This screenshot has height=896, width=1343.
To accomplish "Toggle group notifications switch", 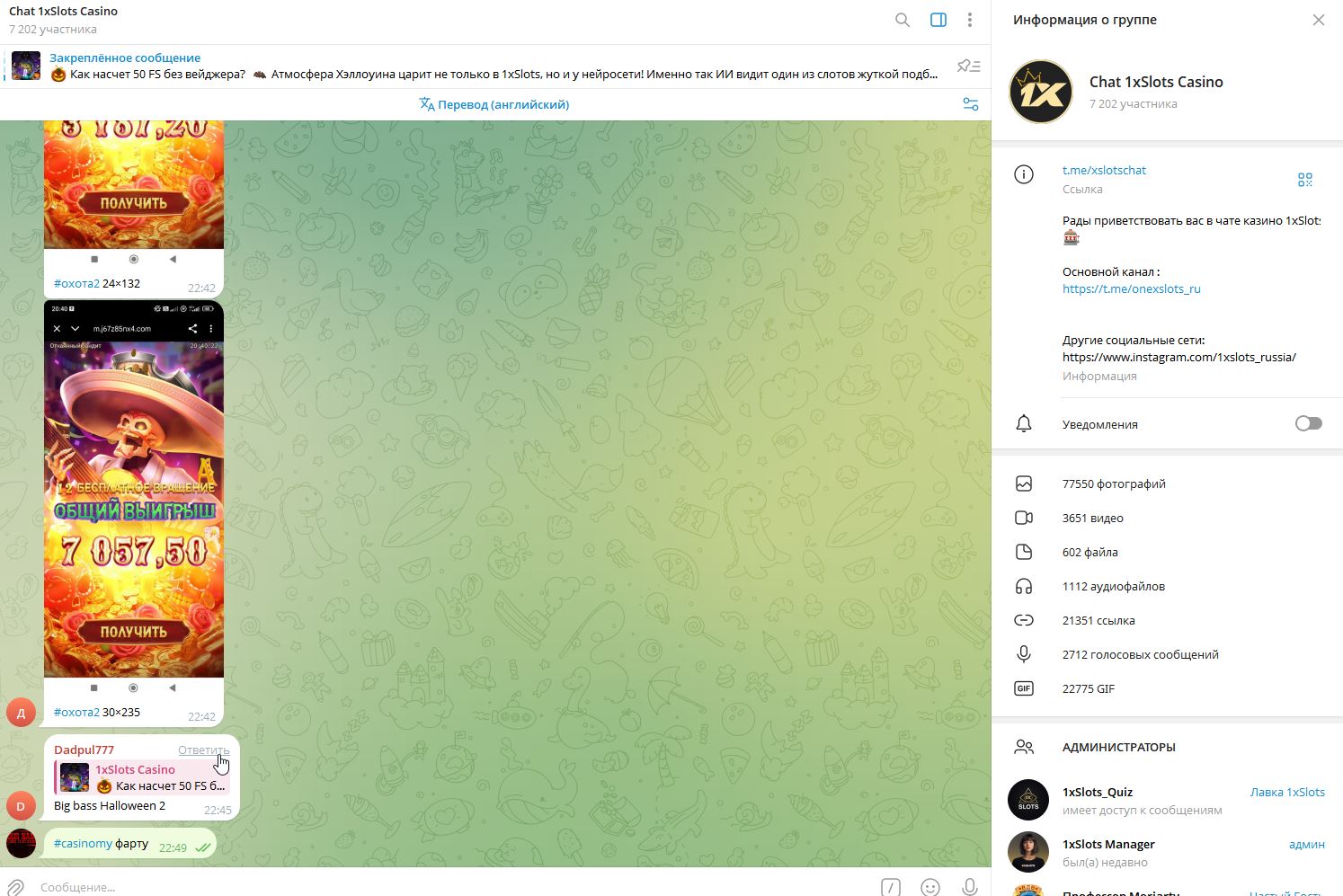I will point(1309,423).
